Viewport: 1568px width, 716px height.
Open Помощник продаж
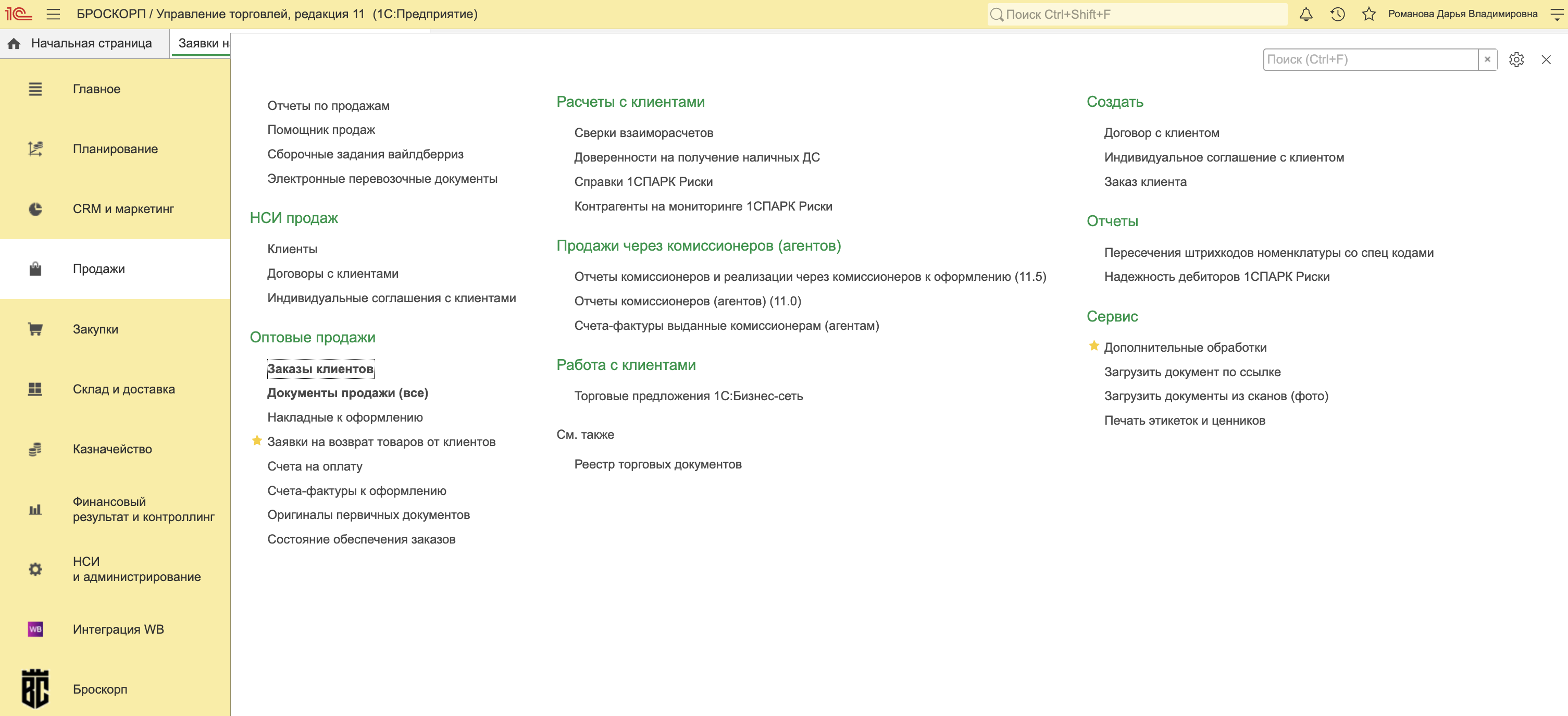pyautogui.click(x=321, y=130)
